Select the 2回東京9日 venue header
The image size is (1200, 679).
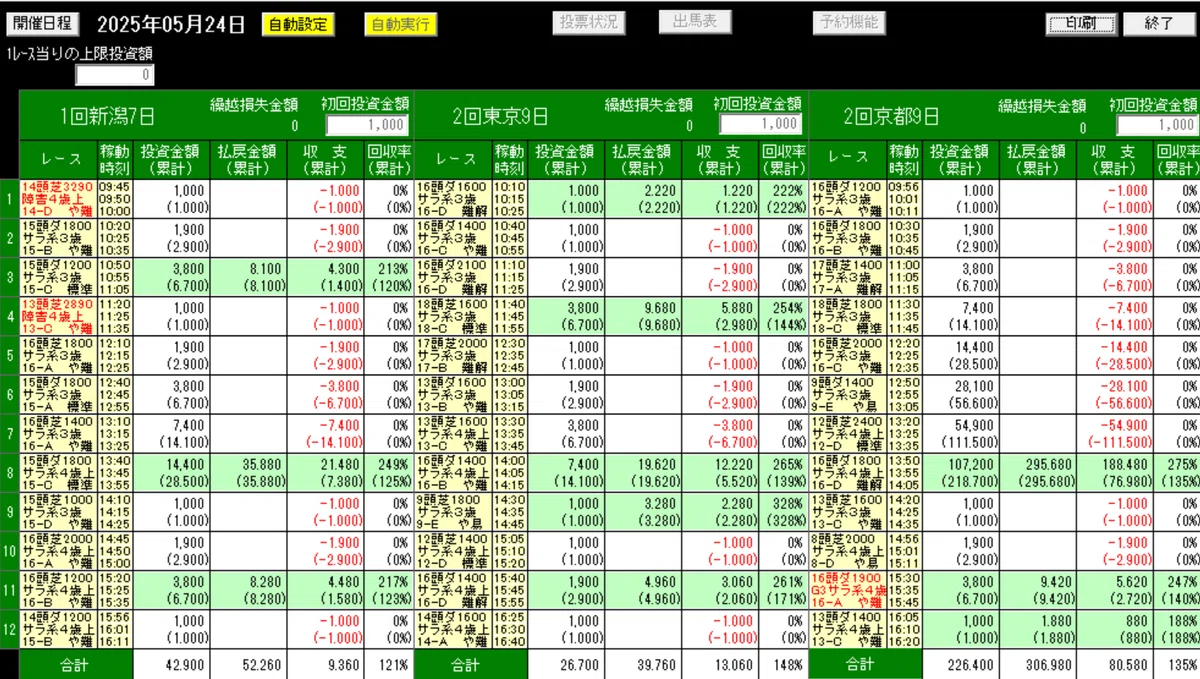[x=499, y=116]
